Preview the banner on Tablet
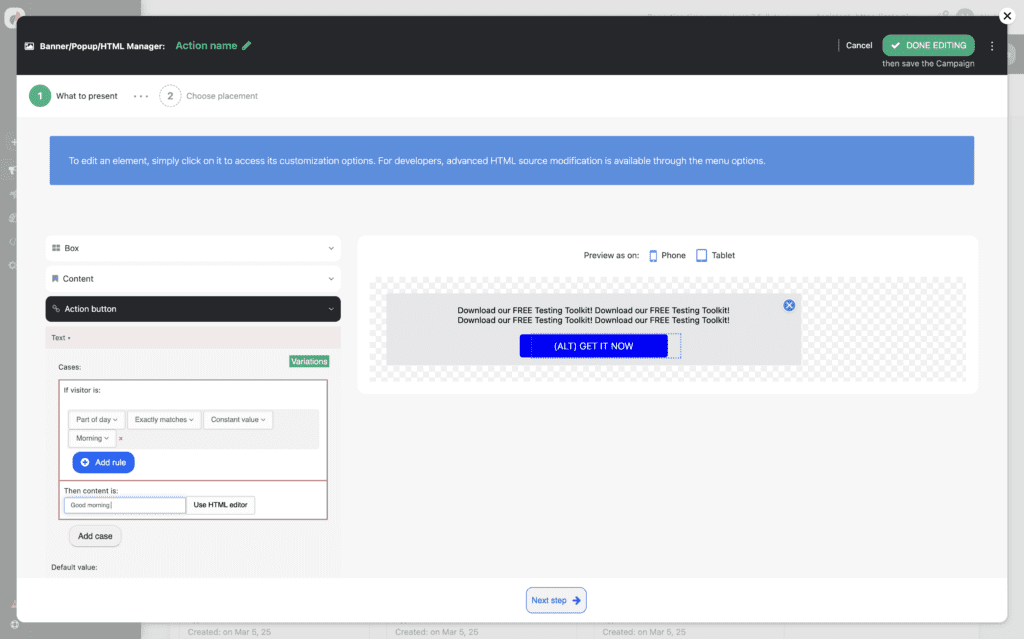The width and height of the screenshot is (1024, 639). pyautogui.click(x=715, y=255)
